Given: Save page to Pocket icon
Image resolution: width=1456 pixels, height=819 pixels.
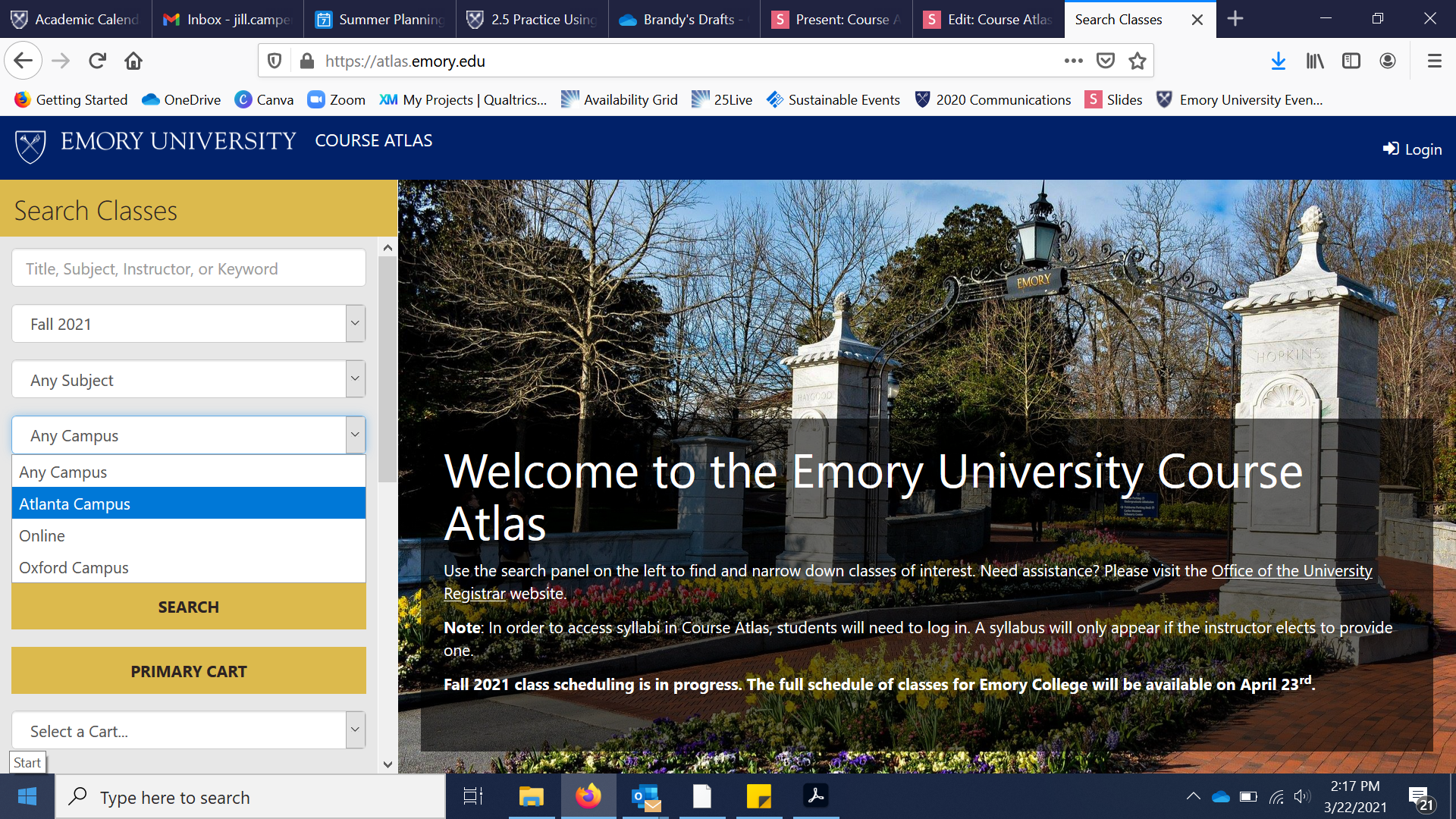Looking at the screenshot, I should pos(1106,61).
